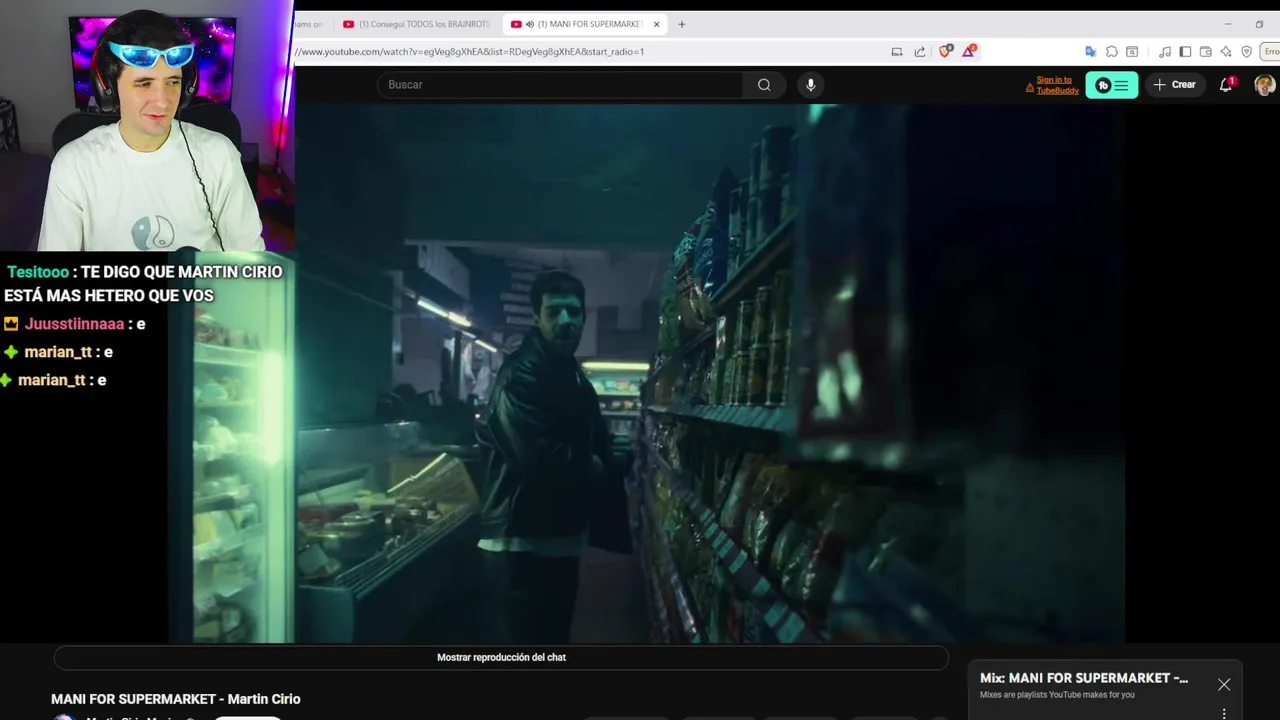
Task: Click the YouTube search magnifier button
Action: coord(764,85)
